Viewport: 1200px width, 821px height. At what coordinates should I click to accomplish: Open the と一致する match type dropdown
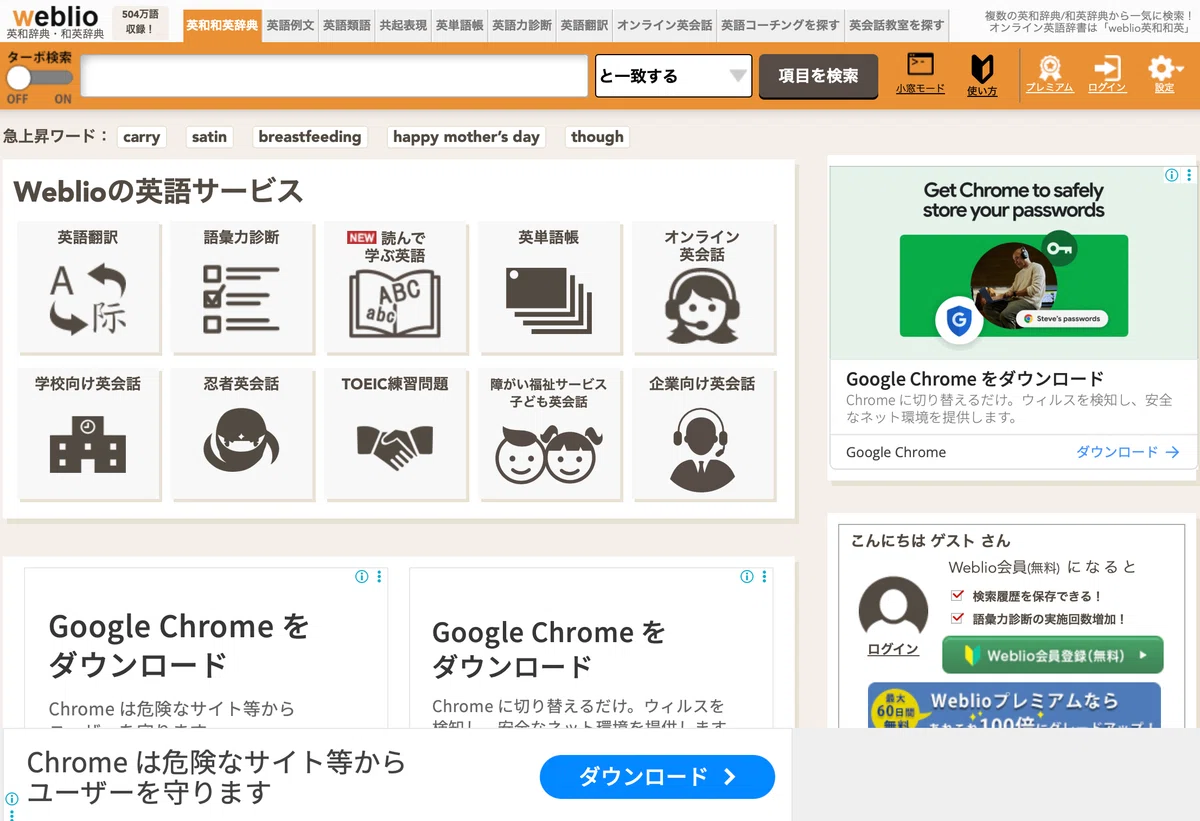[x=674, y=76]
